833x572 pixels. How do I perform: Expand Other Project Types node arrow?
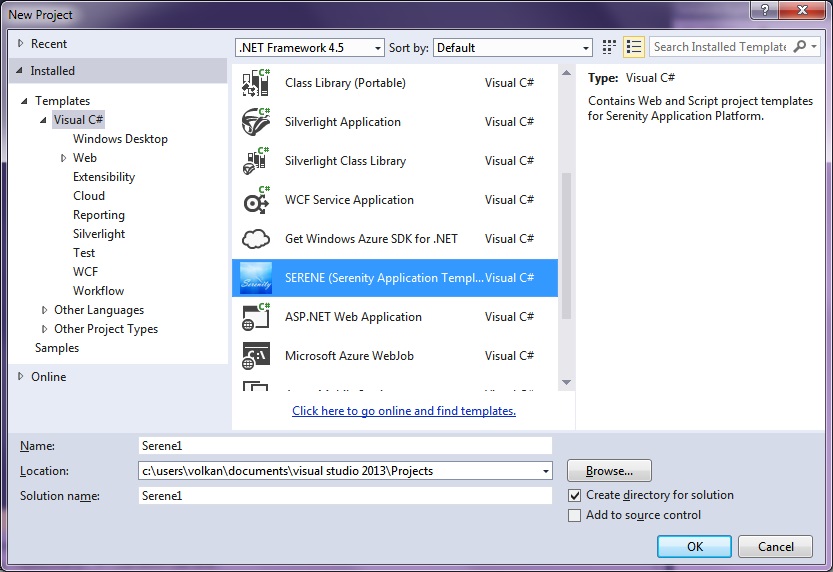[x=44, y=329]
